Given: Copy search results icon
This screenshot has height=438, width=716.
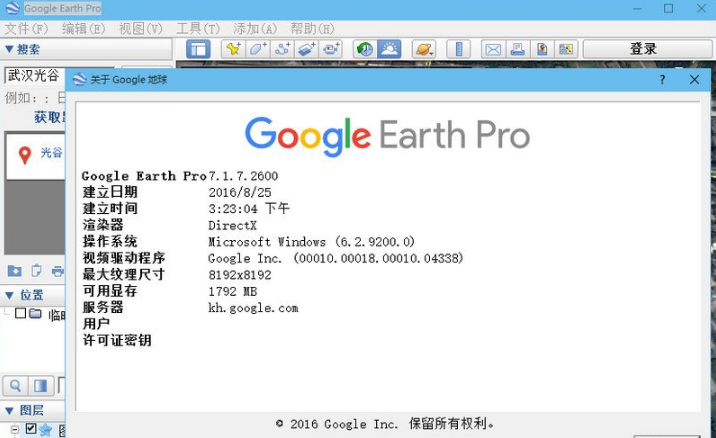Looking at the screenshot, I should 36,271.
